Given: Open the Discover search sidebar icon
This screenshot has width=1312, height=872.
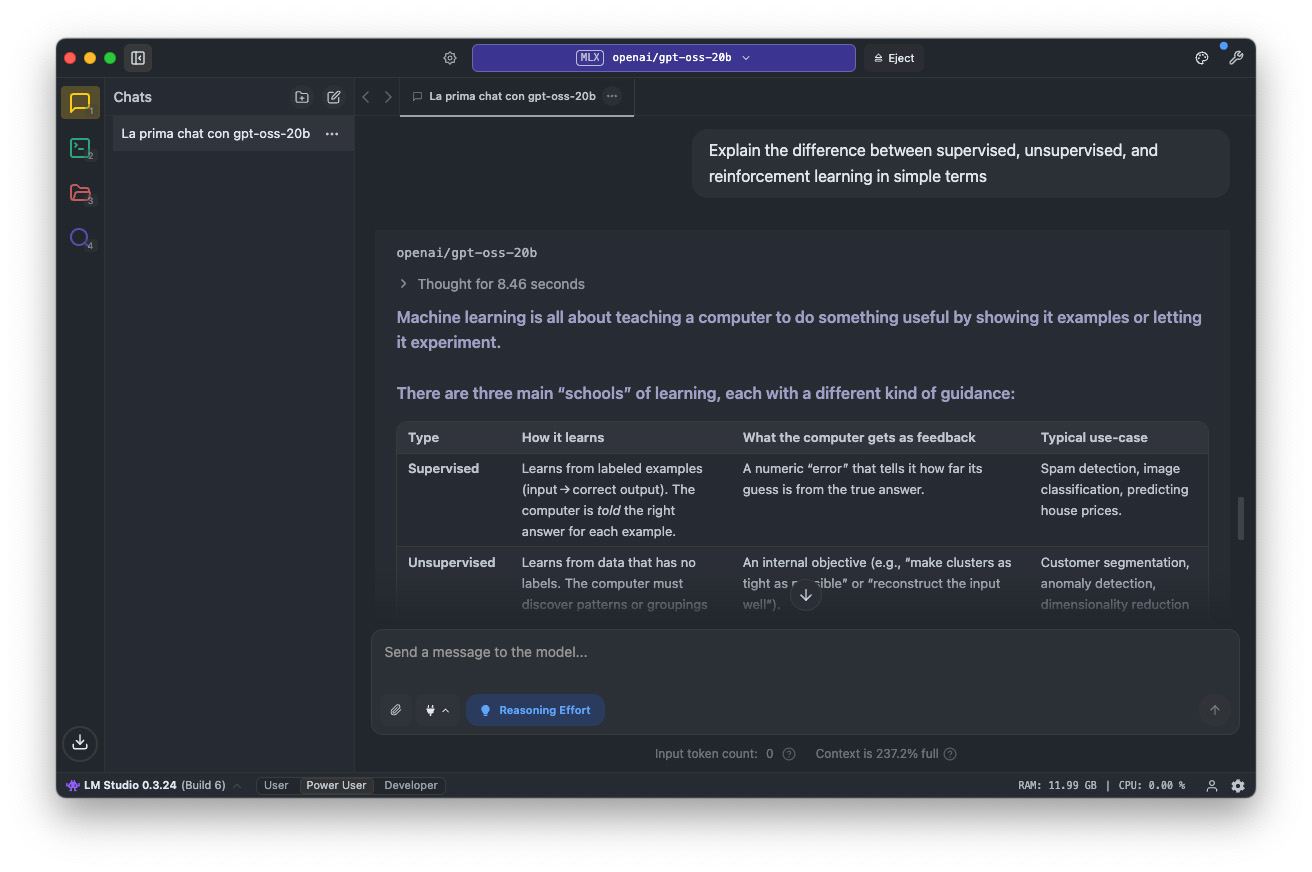Looking at the screenshot, I should tap(80, 238).
